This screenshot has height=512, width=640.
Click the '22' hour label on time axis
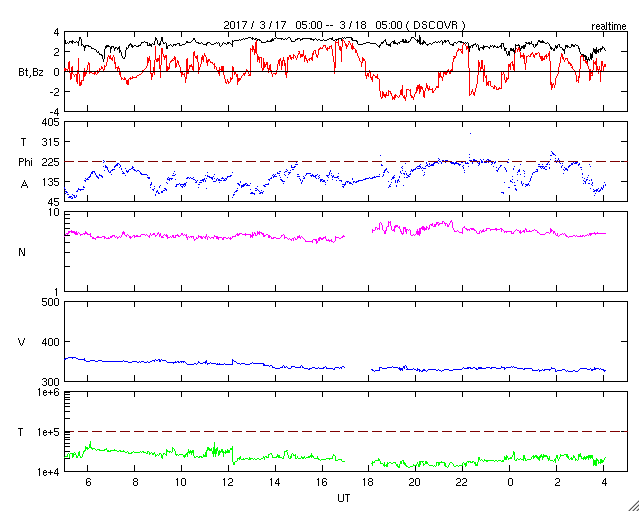click(462, 483)
